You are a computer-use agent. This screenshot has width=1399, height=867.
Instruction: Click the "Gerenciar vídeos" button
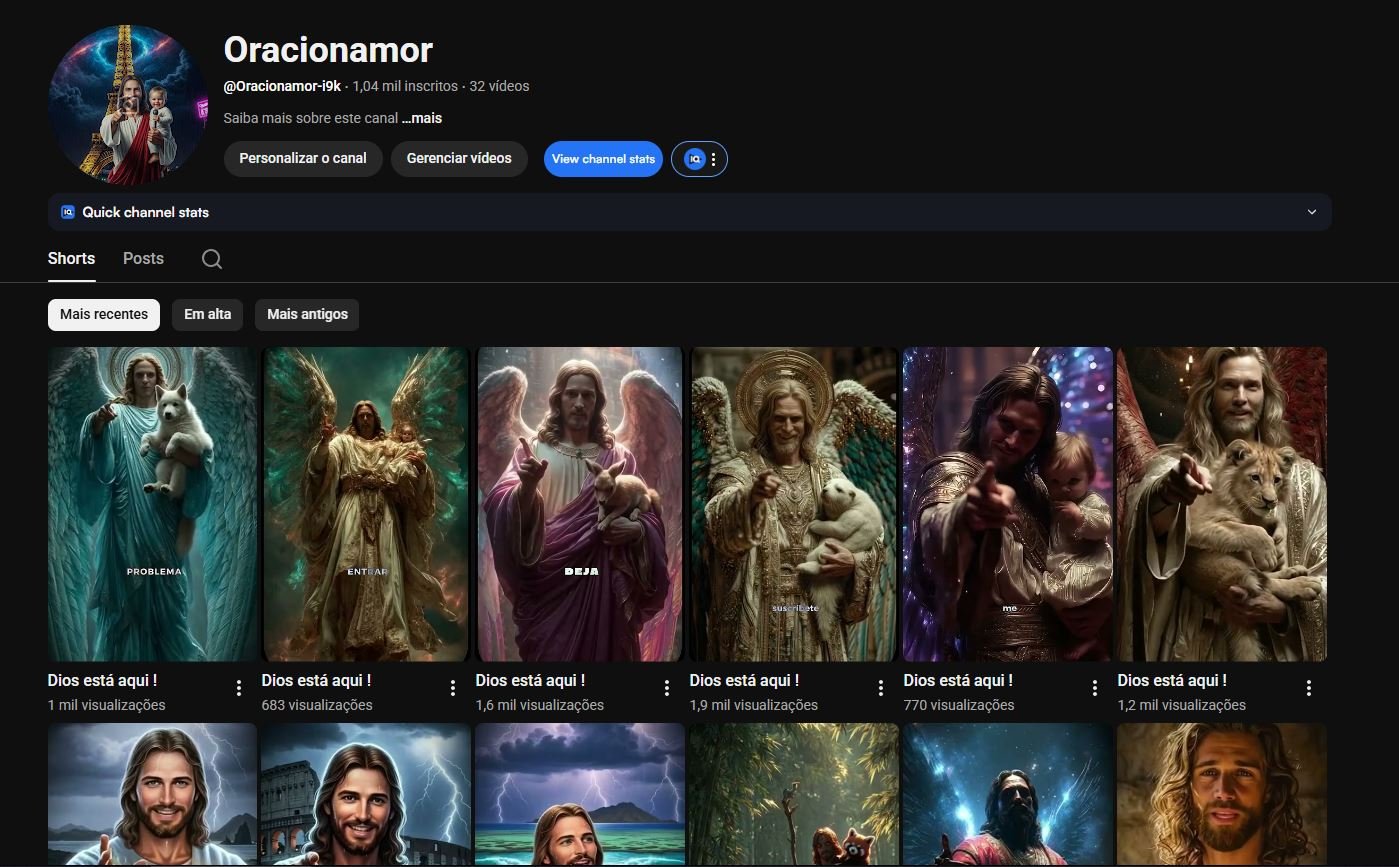[459, 158]
